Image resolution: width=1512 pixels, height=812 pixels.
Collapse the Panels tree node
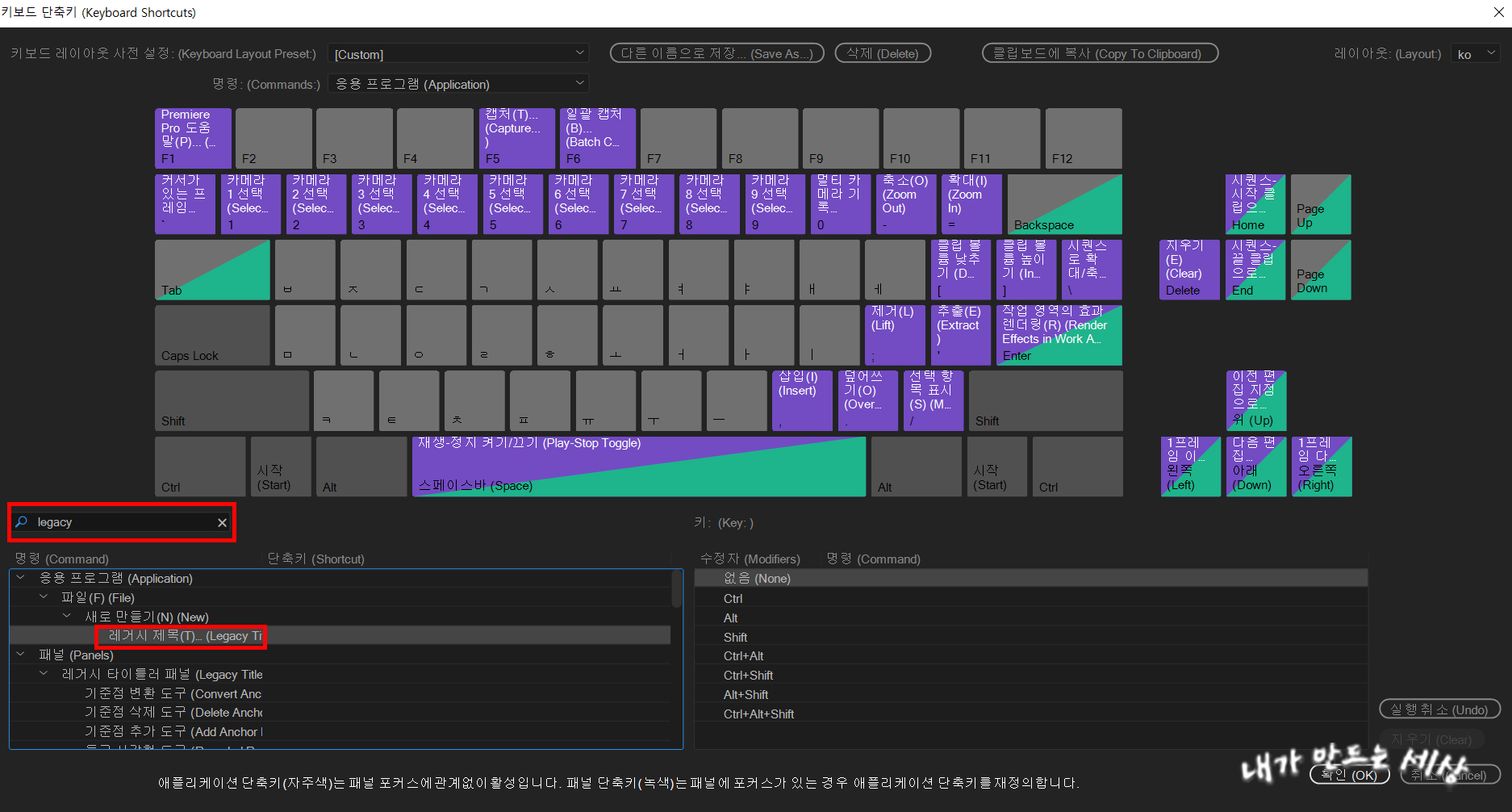(20, 655)
